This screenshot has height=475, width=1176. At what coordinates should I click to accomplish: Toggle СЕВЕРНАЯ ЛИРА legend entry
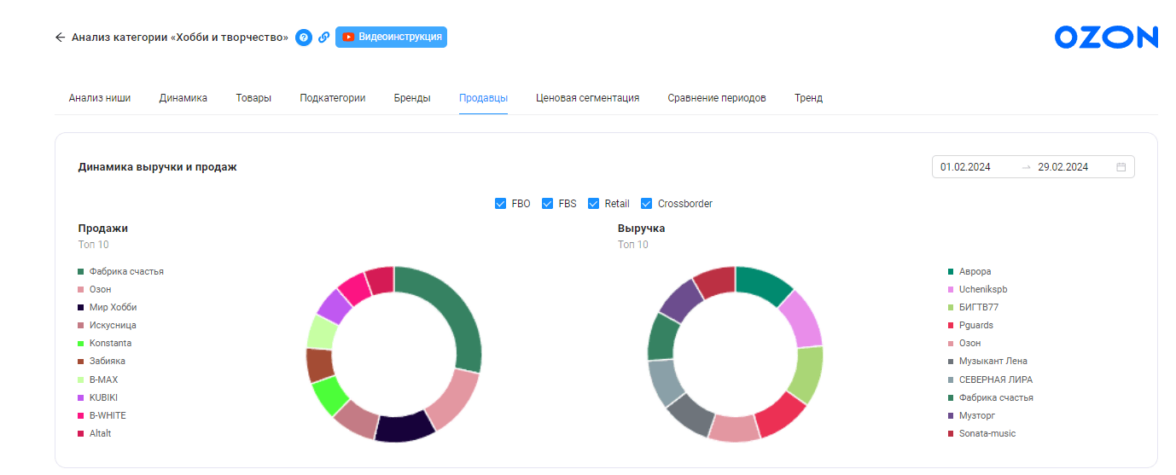click(x=990, y=380)
